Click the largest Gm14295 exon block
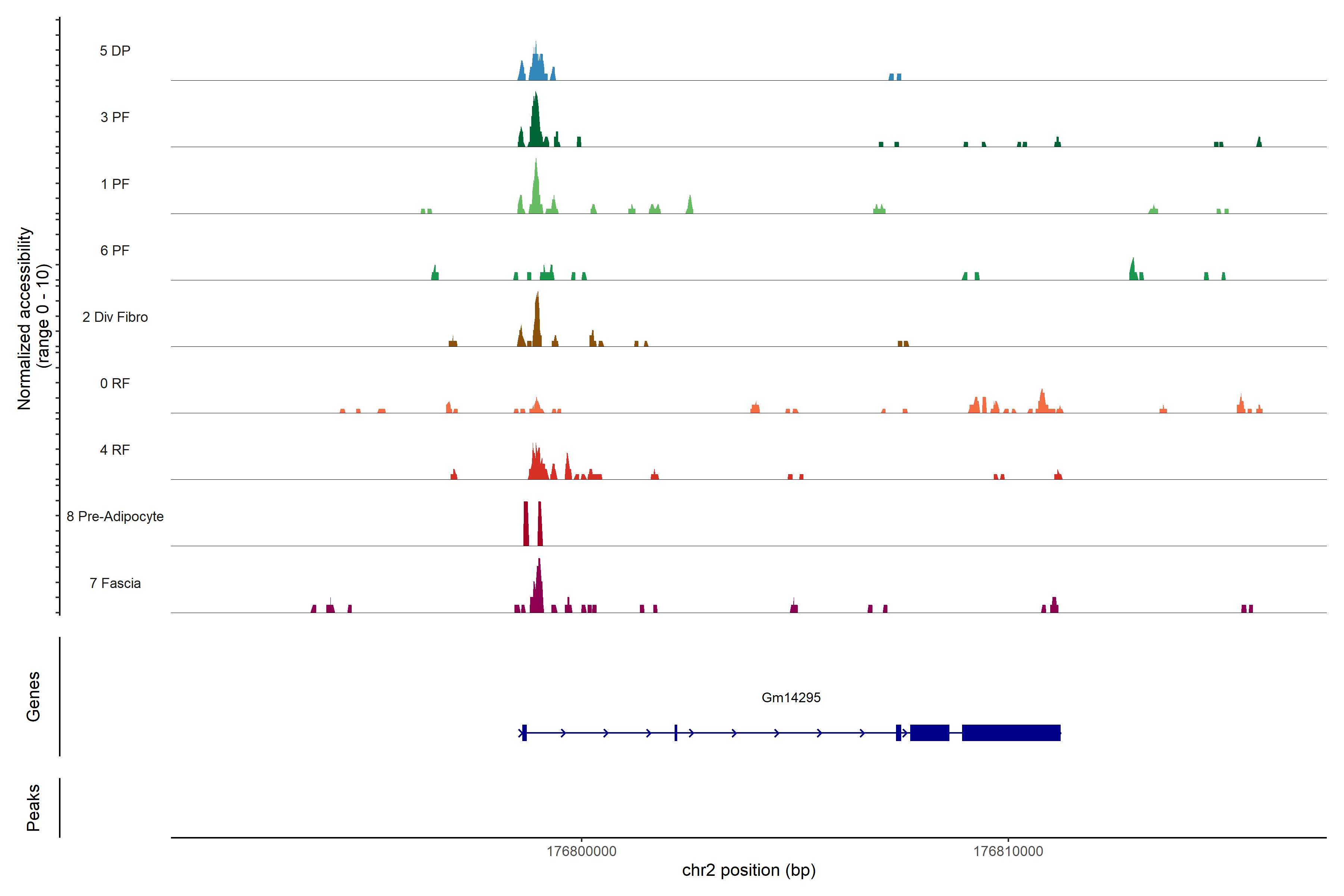The width and height of the screenshot is (1344, 896). click(1011, 732)
